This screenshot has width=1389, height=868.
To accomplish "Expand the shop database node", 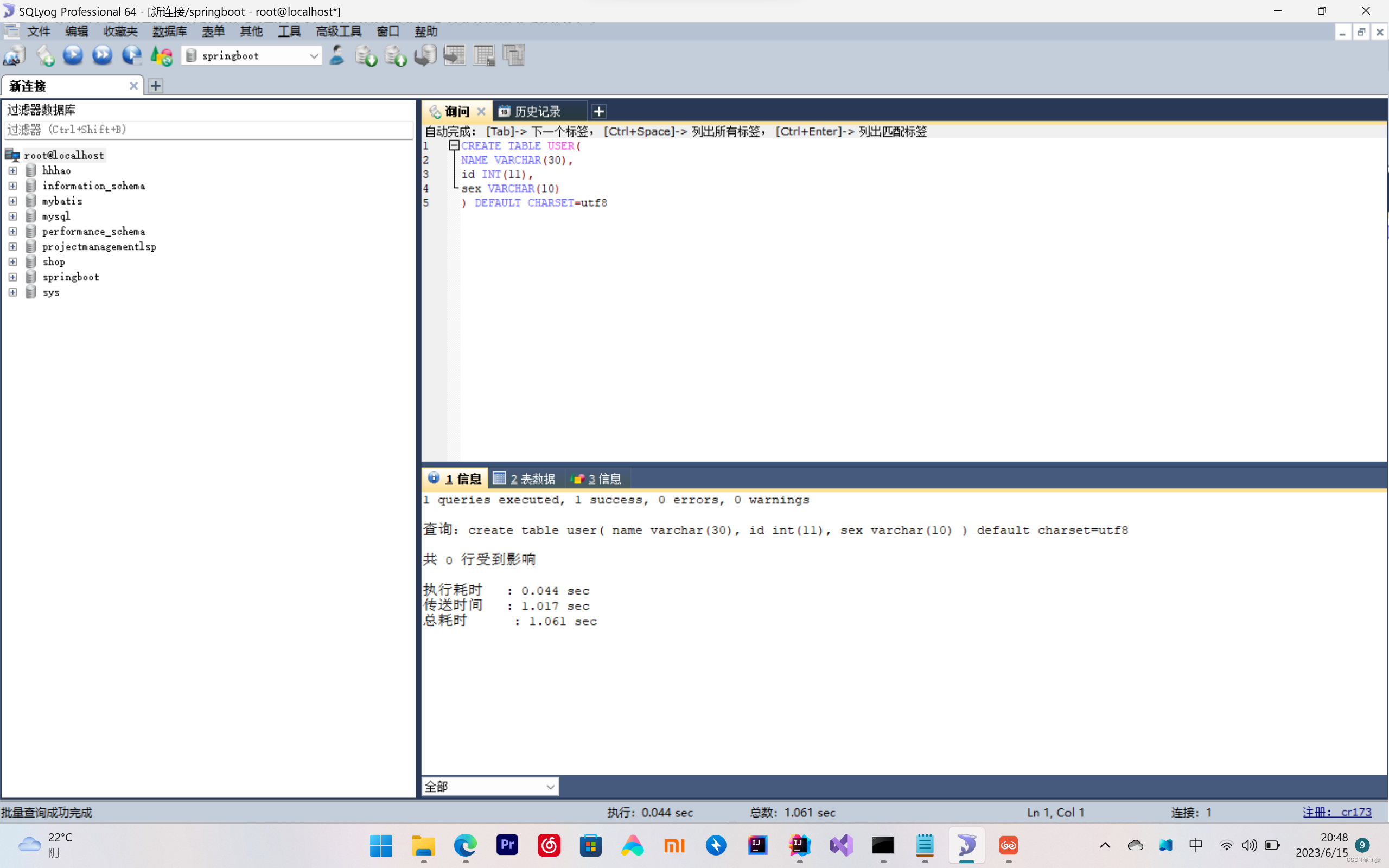I will (12, 262).
